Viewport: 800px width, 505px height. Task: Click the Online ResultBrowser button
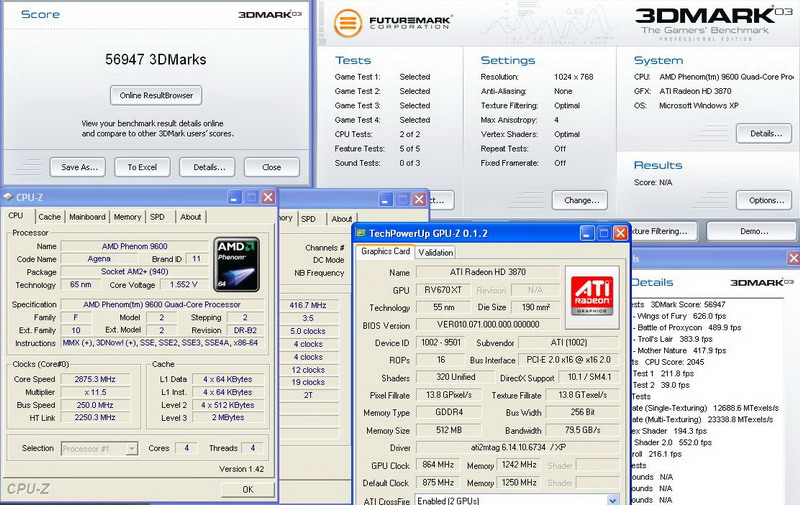[x=156, y=95]
